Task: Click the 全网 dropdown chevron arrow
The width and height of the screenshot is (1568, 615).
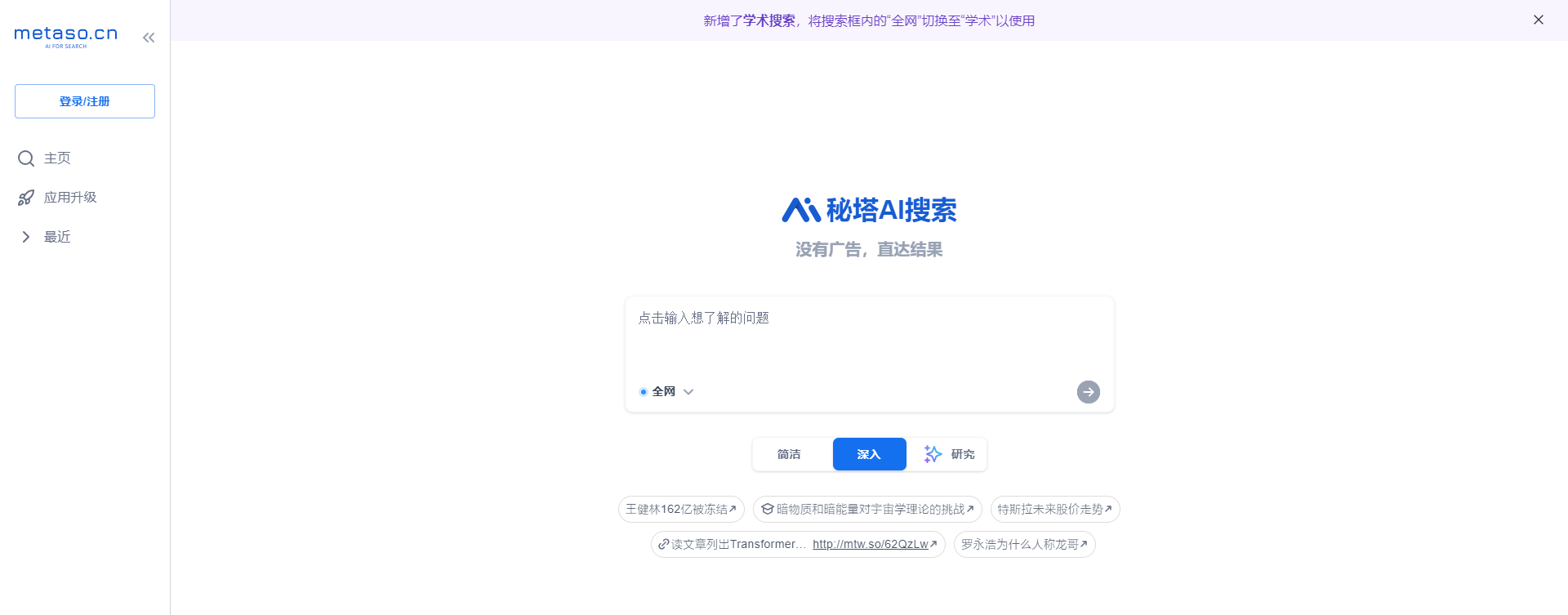Action: (688, 392)
